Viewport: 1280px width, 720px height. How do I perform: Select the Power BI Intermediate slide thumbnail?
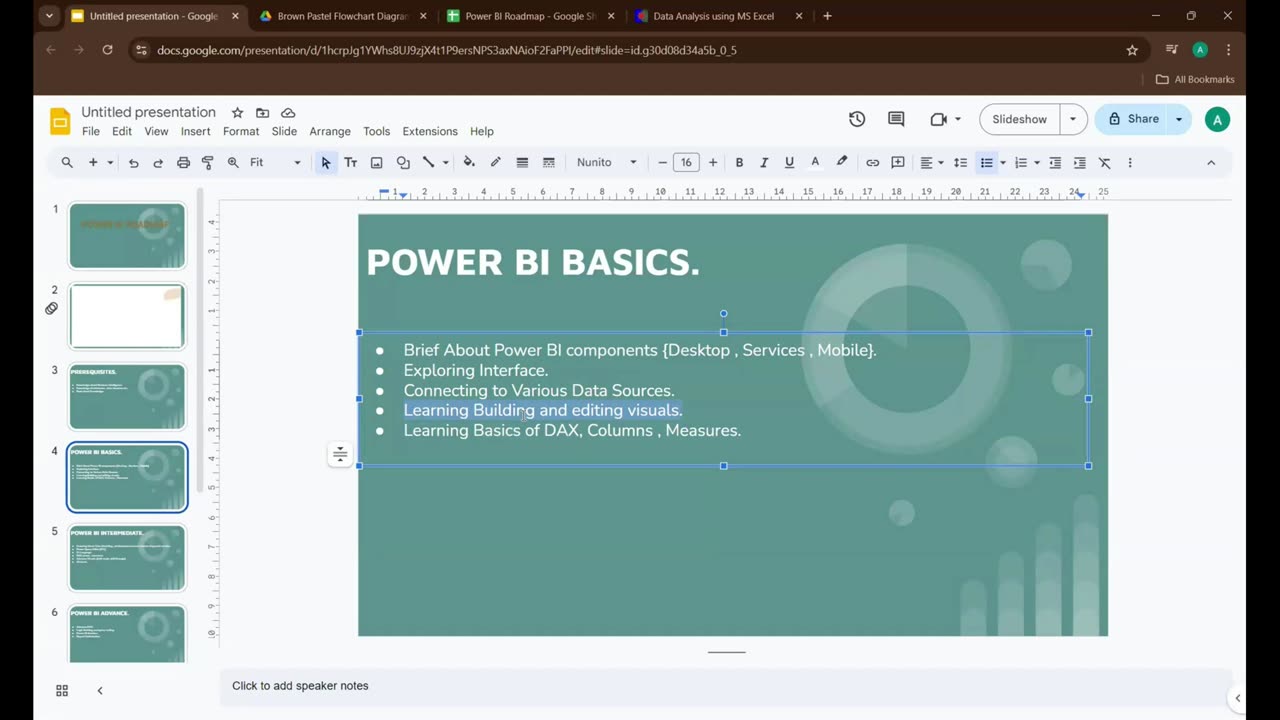point(127,558)
